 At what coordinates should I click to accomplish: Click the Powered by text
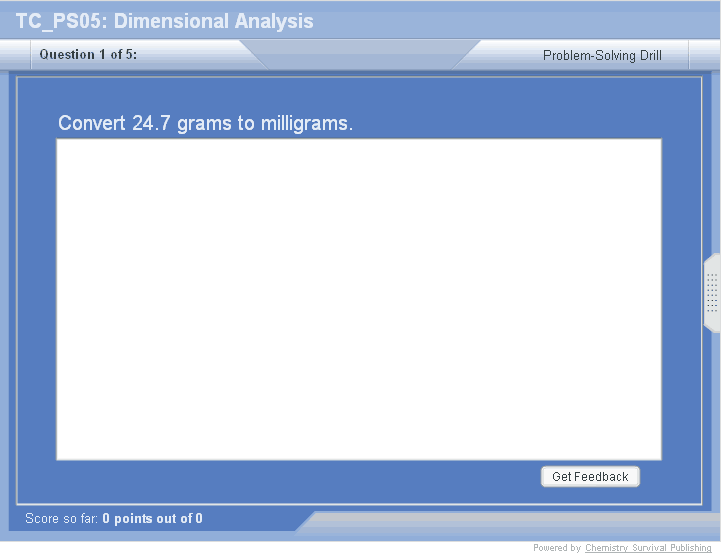556,548
